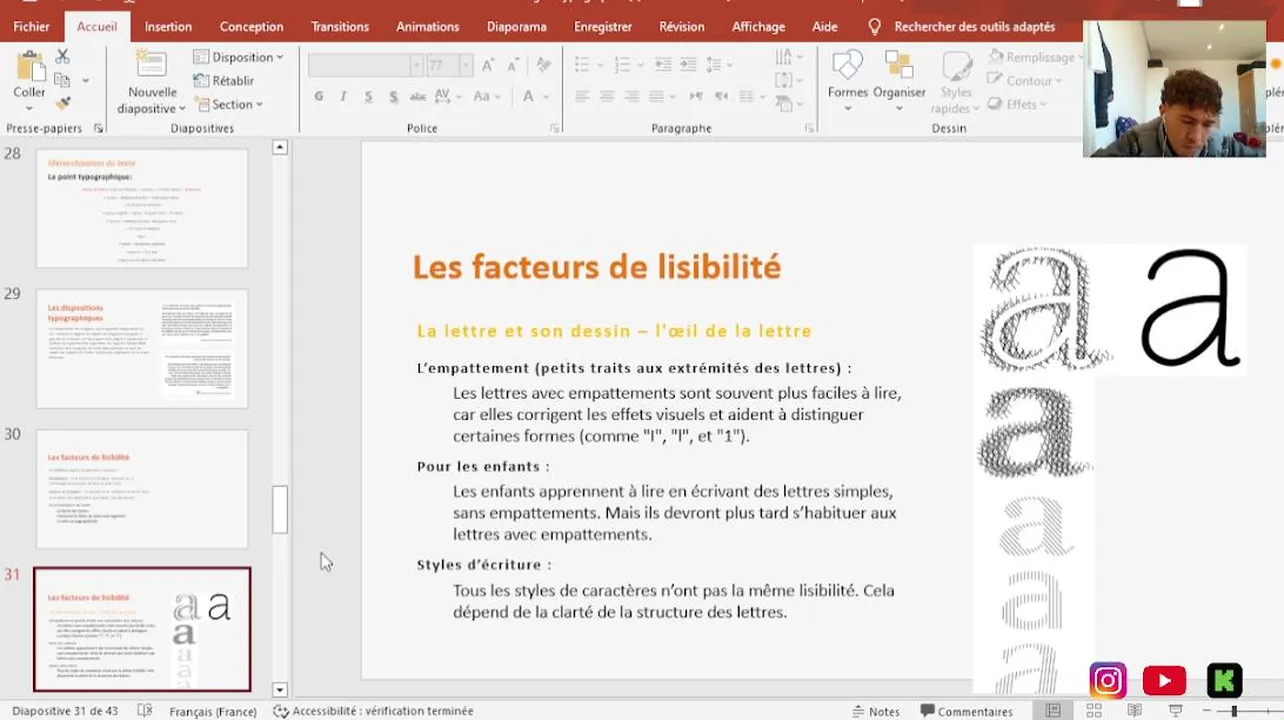Switch to the Animations tab
Image resolution: width=1284 pixels, height=720 pixels.
(428, 27)
